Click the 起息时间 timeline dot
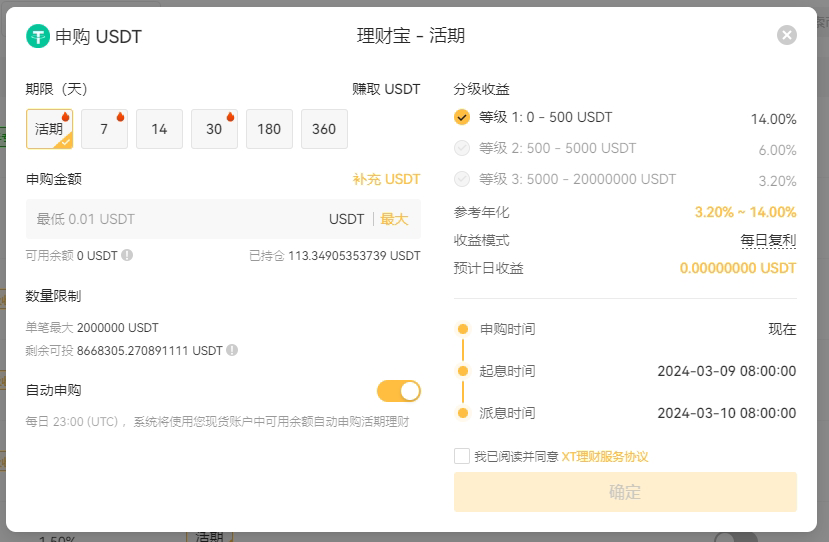This screenshot has height=542, width=829. tap(463, 371)
